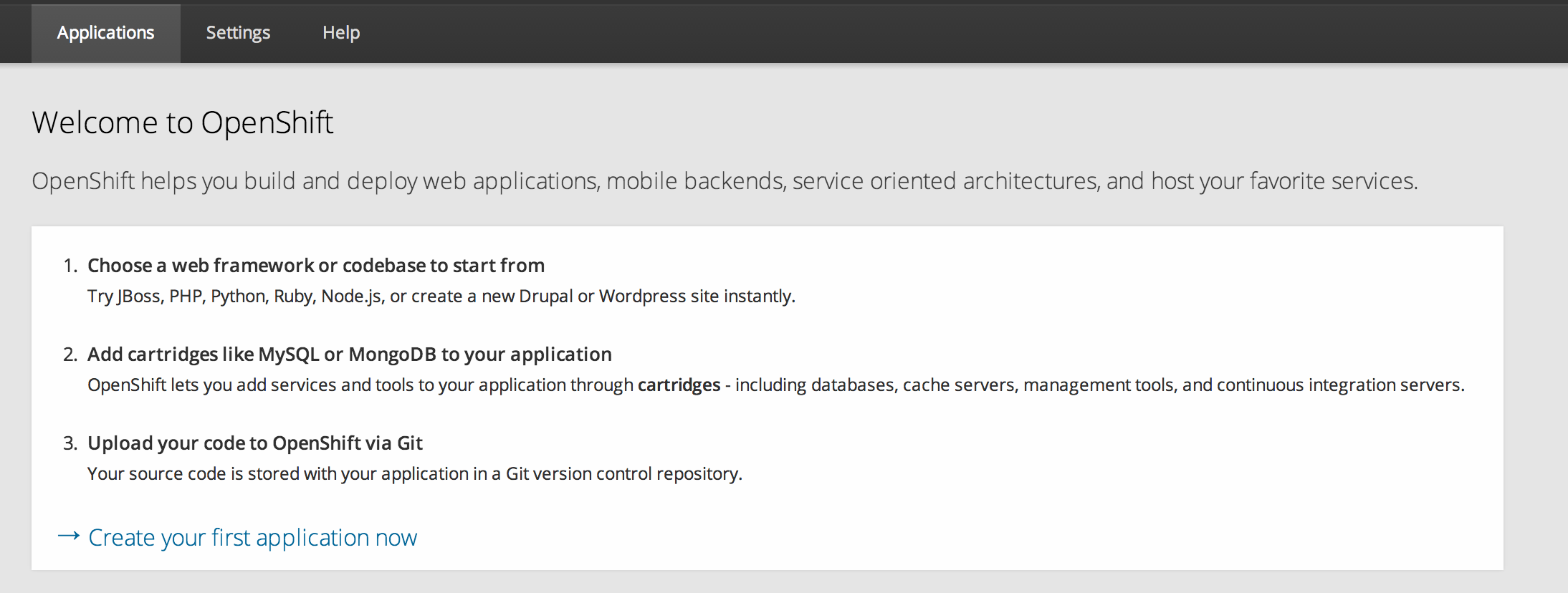This screenshot has width=1568, height=593.
Task: Select the 'Add cartridges like MySQL or MongoDB' heading
Action: (349, 355)
